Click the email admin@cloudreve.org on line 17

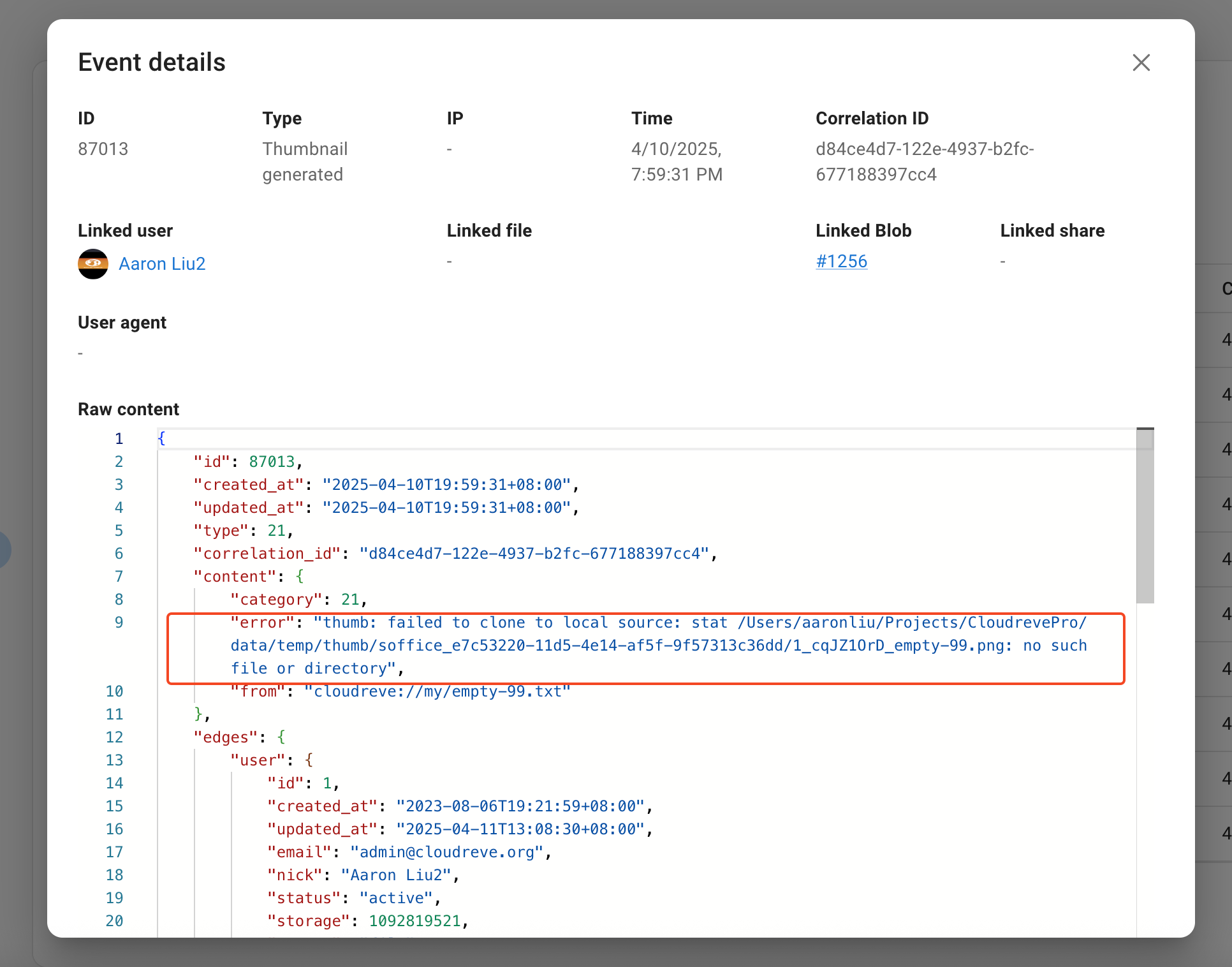[x=448, y=852]
